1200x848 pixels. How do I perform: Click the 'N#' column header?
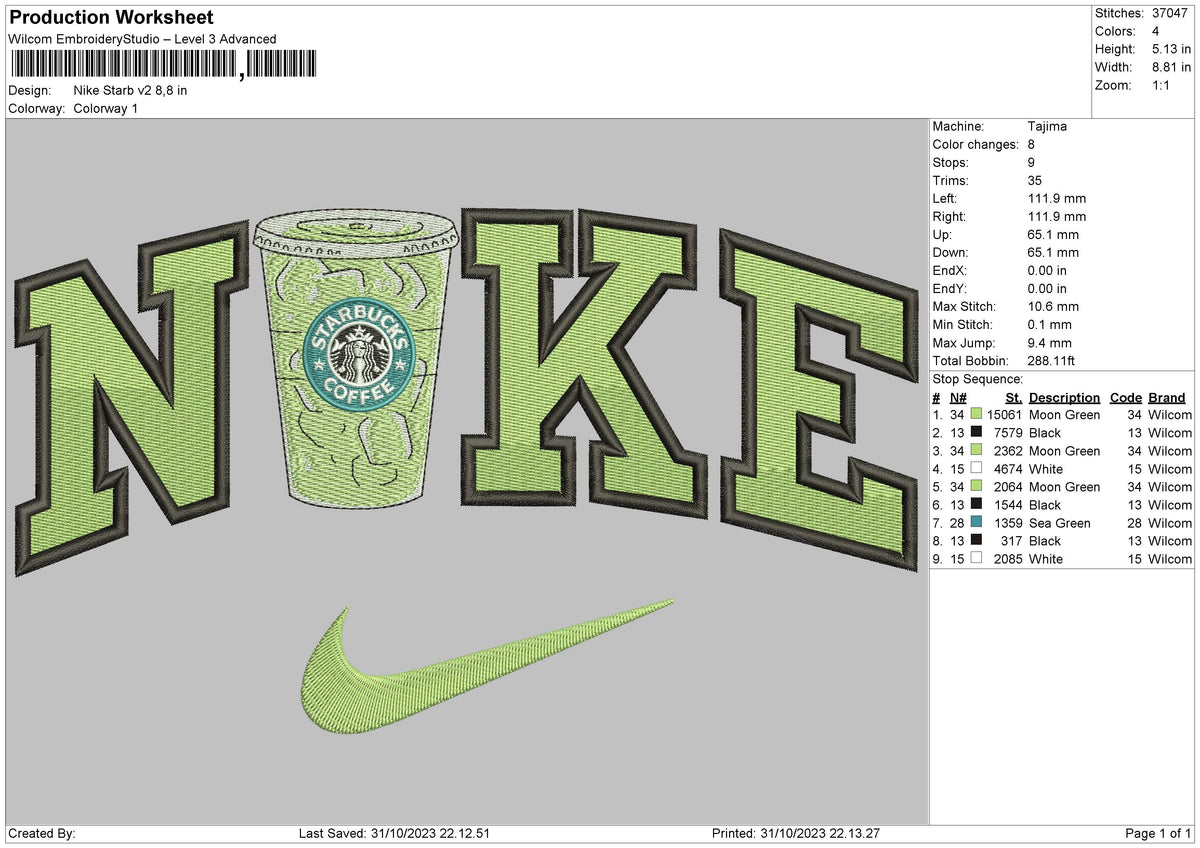(x=959, y=397)
